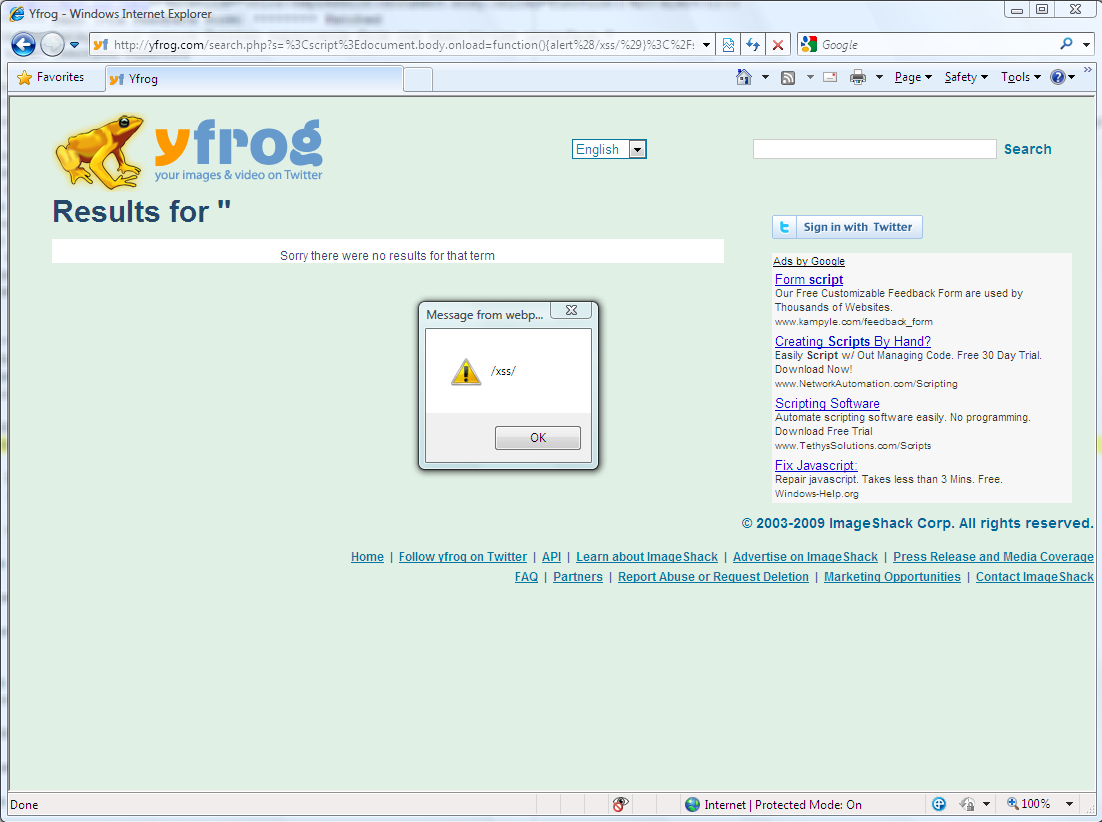Click the Help question mark icon
The image size is (1102, 822).
1058,77
